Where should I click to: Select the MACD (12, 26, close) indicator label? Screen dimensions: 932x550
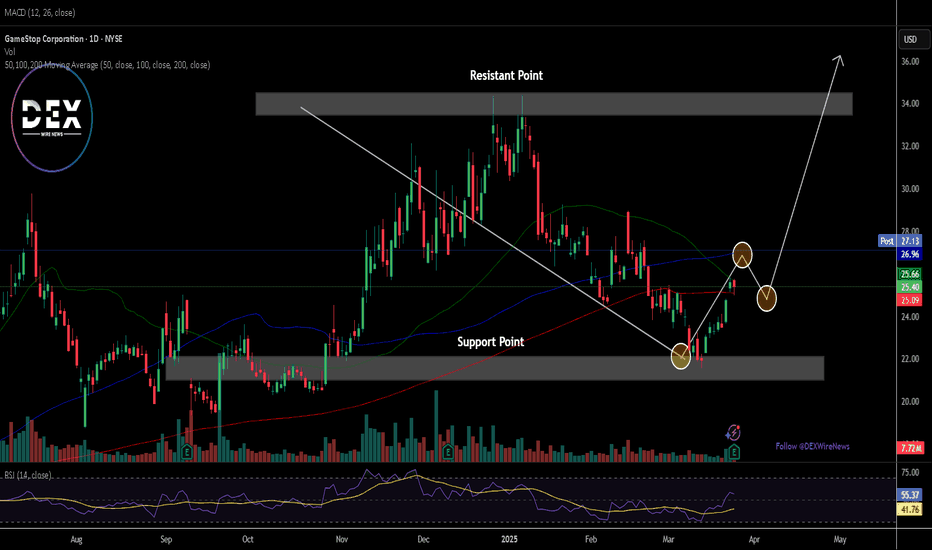(39, 12)
